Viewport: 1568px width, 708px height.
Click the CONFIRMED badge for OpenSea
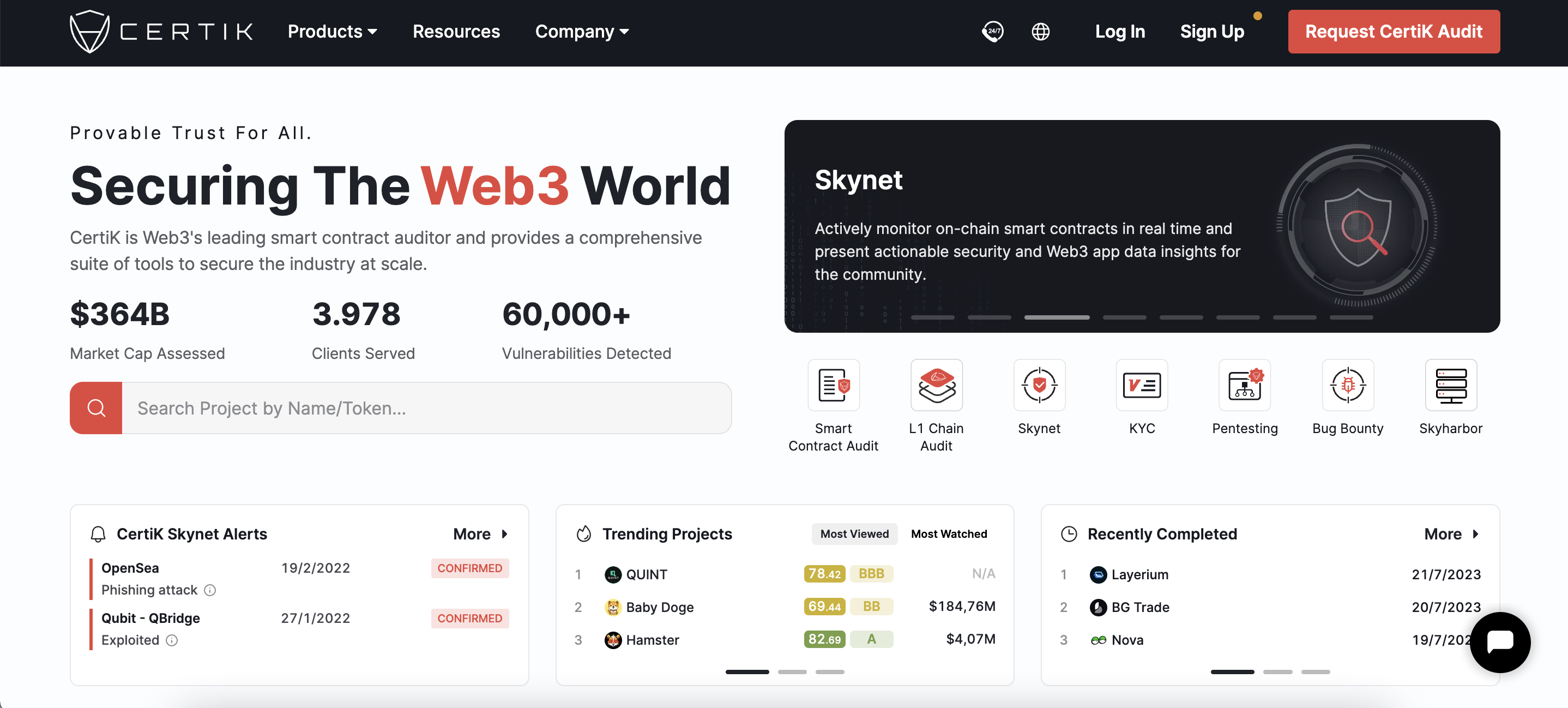coord(470,568)
